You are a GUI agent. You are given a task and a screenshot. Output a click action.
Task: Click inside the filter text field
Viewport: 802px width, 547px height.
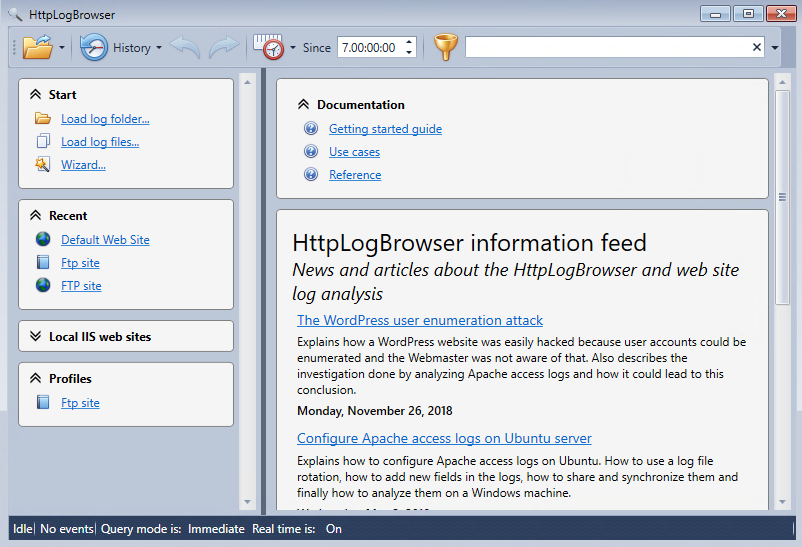[605, 47]
